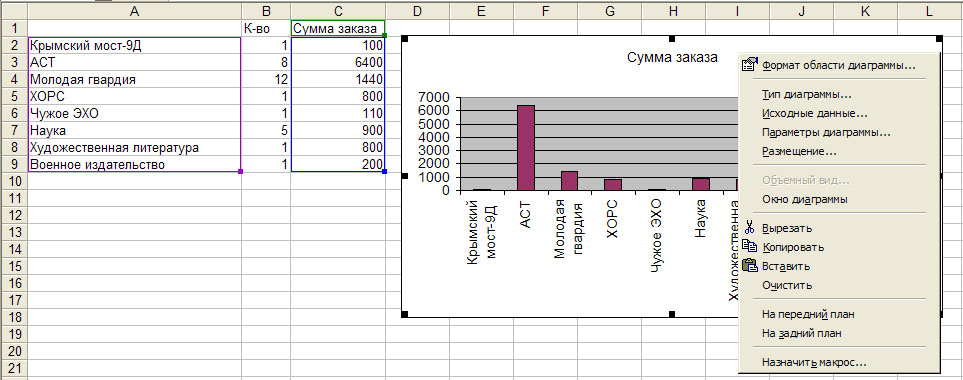Open 'Окно диаграммы' menu item
The height and width of the screenshot is (380, 963).
pyautogui.click(x=805, y=199)
